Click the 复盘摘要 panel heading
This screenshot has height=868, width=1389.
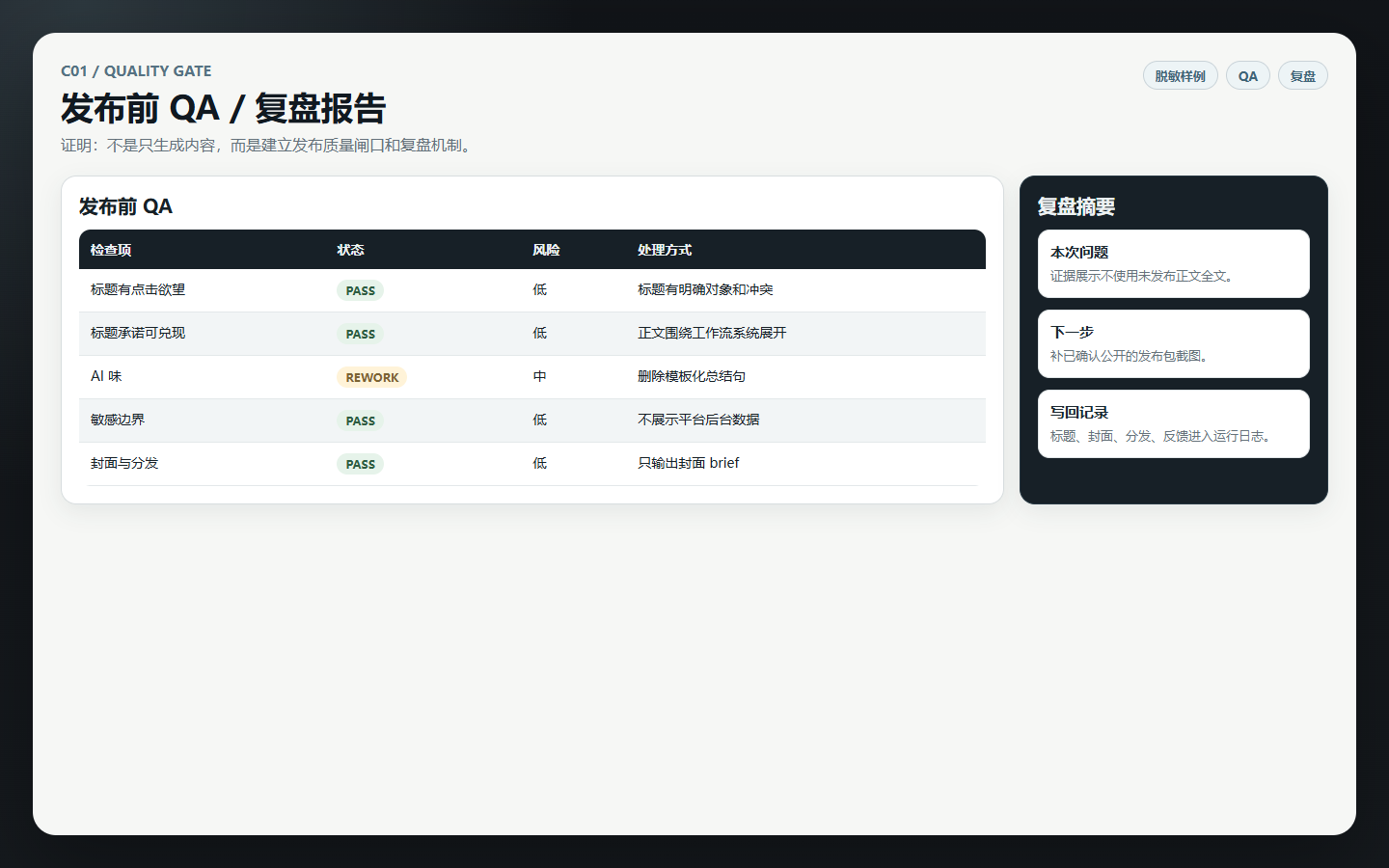(x=1076, y=206)
